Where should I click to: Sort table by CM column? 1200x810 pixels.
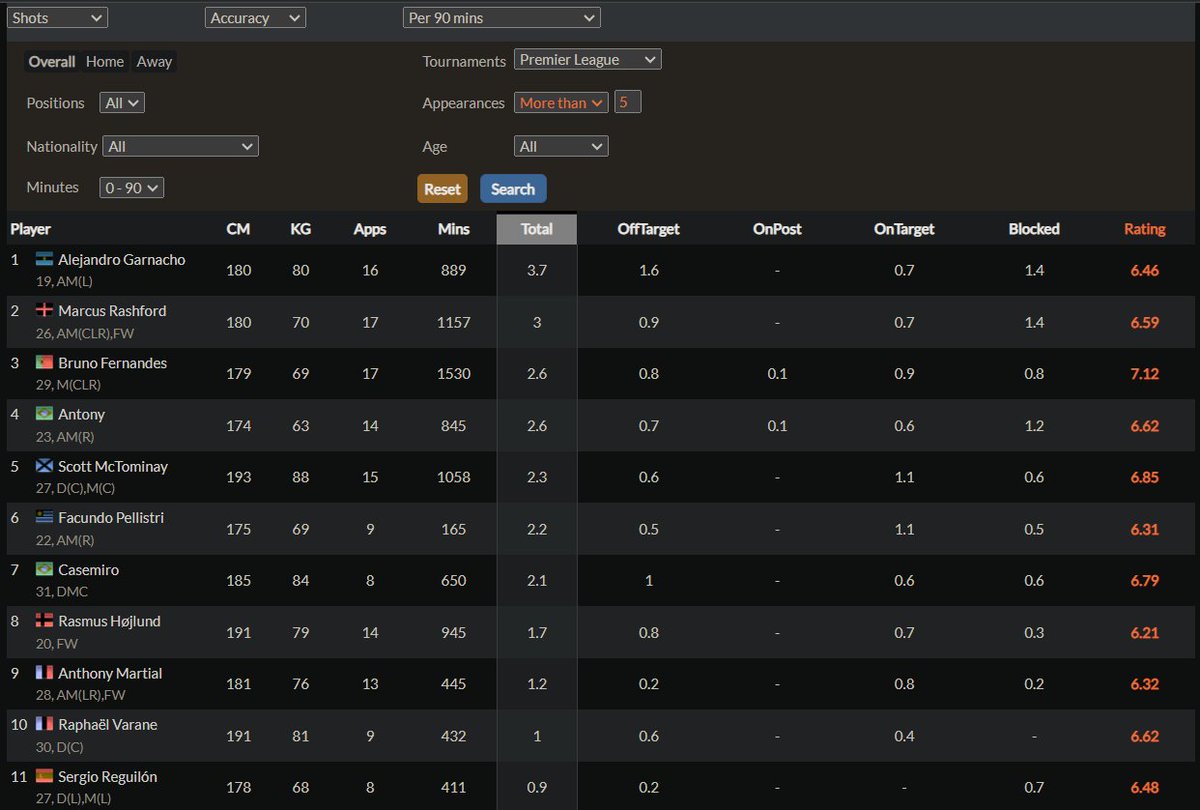238,229
